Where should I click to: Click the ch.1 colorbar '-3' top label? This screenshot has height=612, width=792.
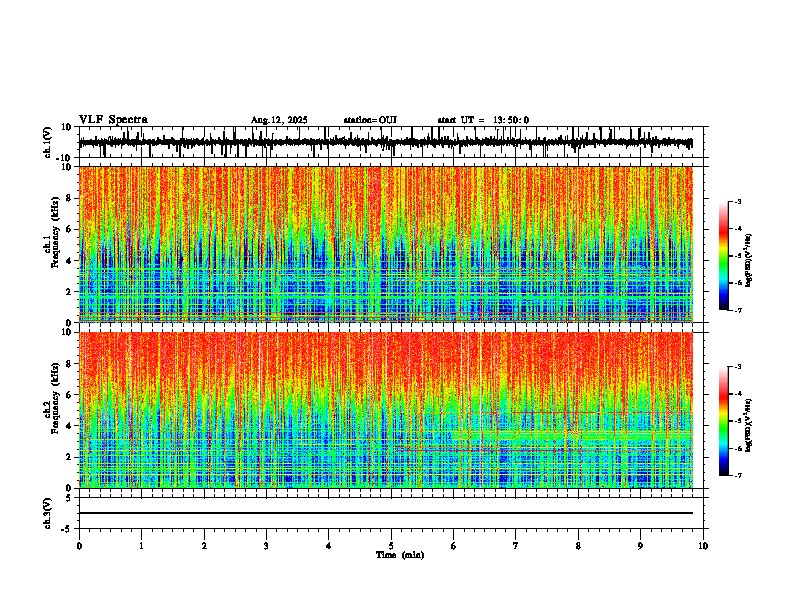coord(737,201)
